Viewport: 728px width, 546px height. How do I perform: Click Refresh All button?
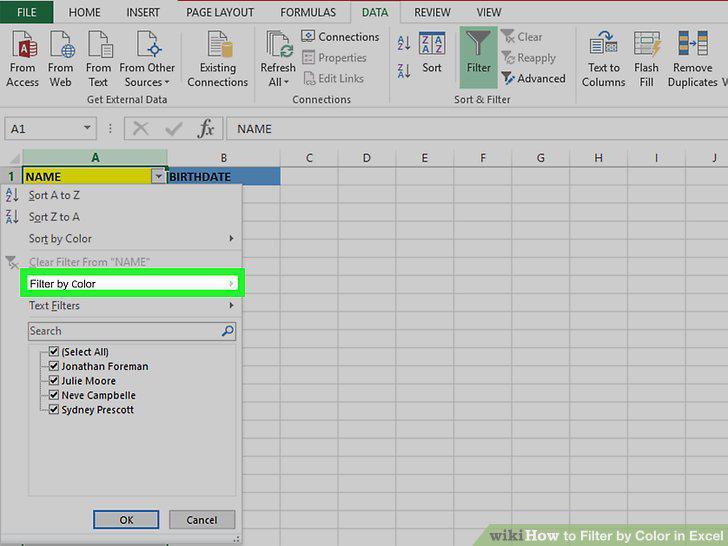(x=278, y=58)
